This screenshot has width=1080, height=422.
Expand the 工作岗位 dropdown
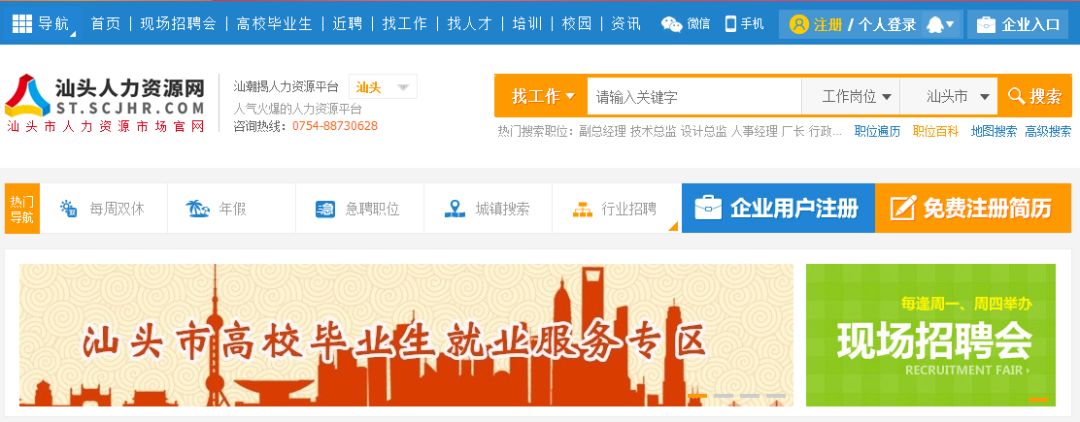851,96
